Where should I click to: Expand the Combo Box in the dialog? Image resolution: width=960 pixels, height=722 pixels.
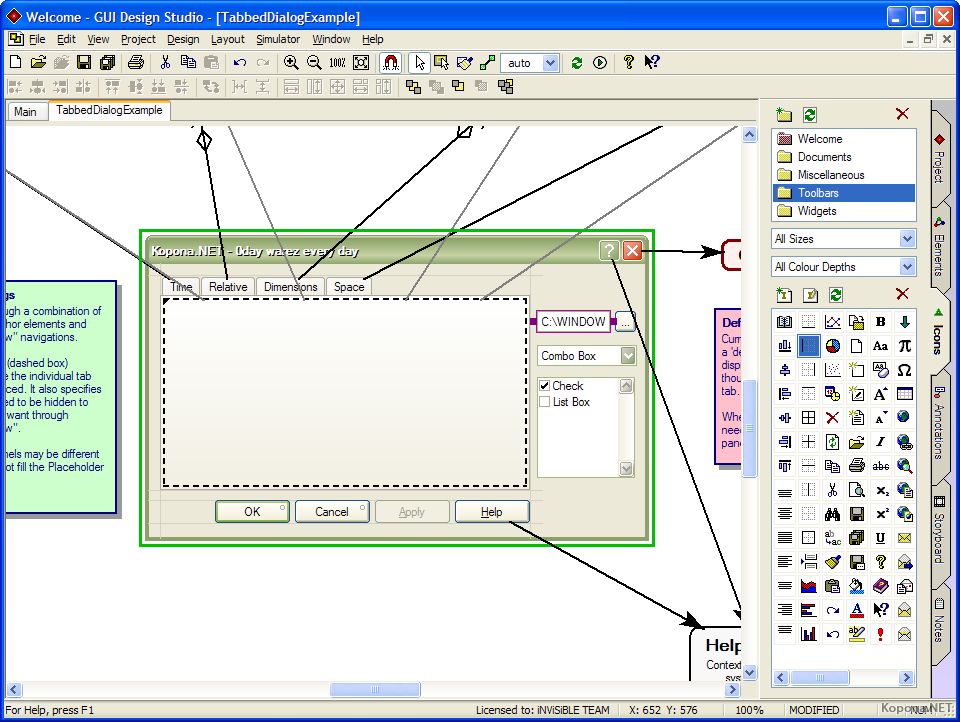(628, 356)
